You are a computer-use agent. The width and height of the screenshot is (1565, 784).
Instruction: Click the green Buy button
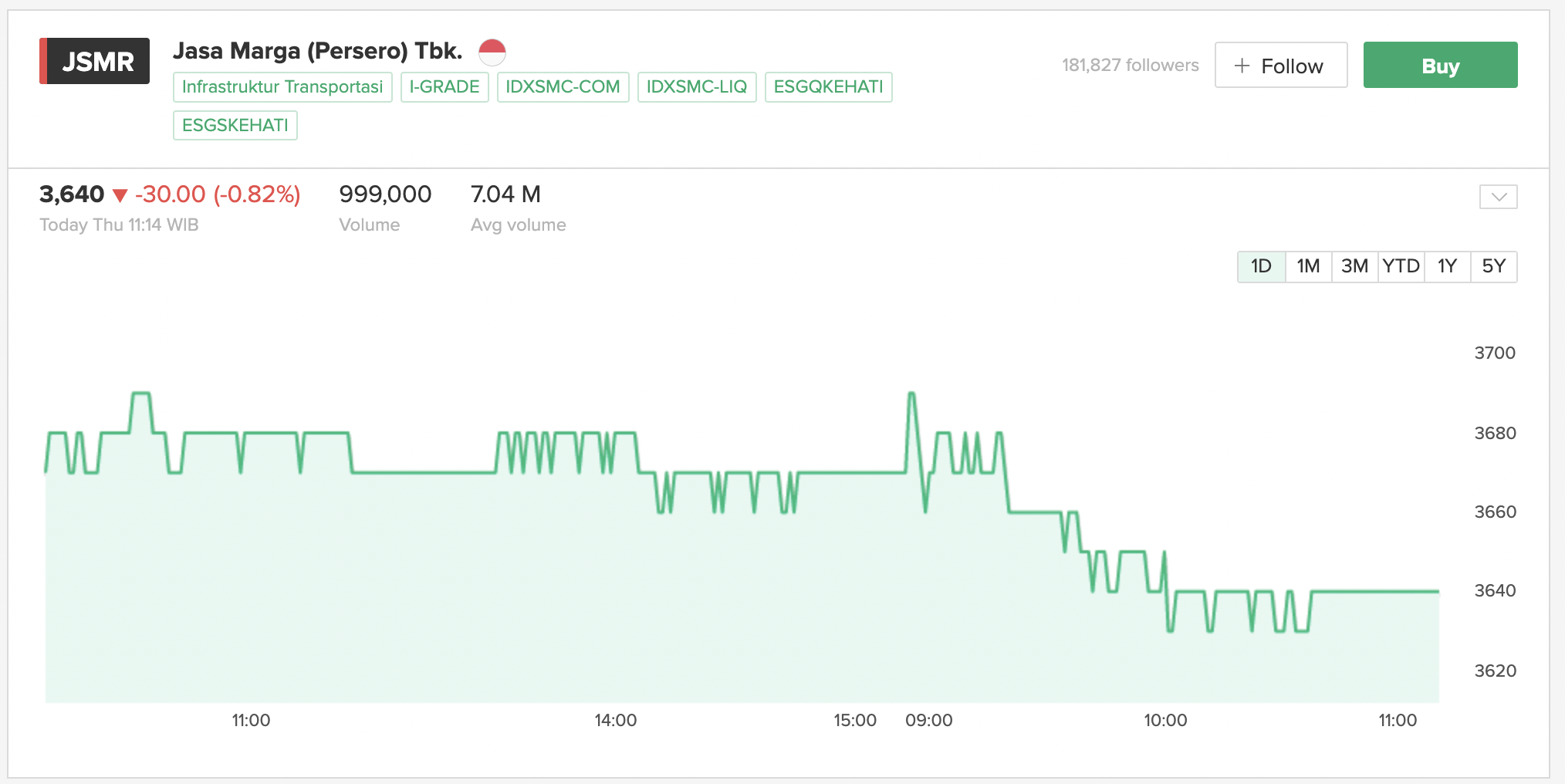1440,65
